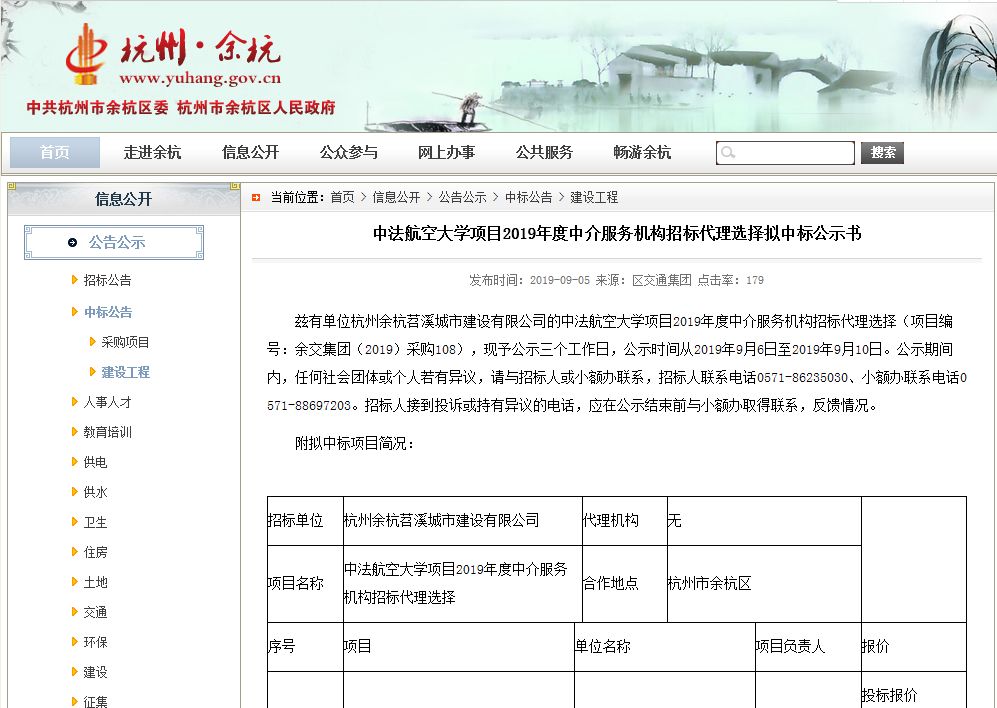Click the 来源: 区交通集团 text

(x=643, y=281)
